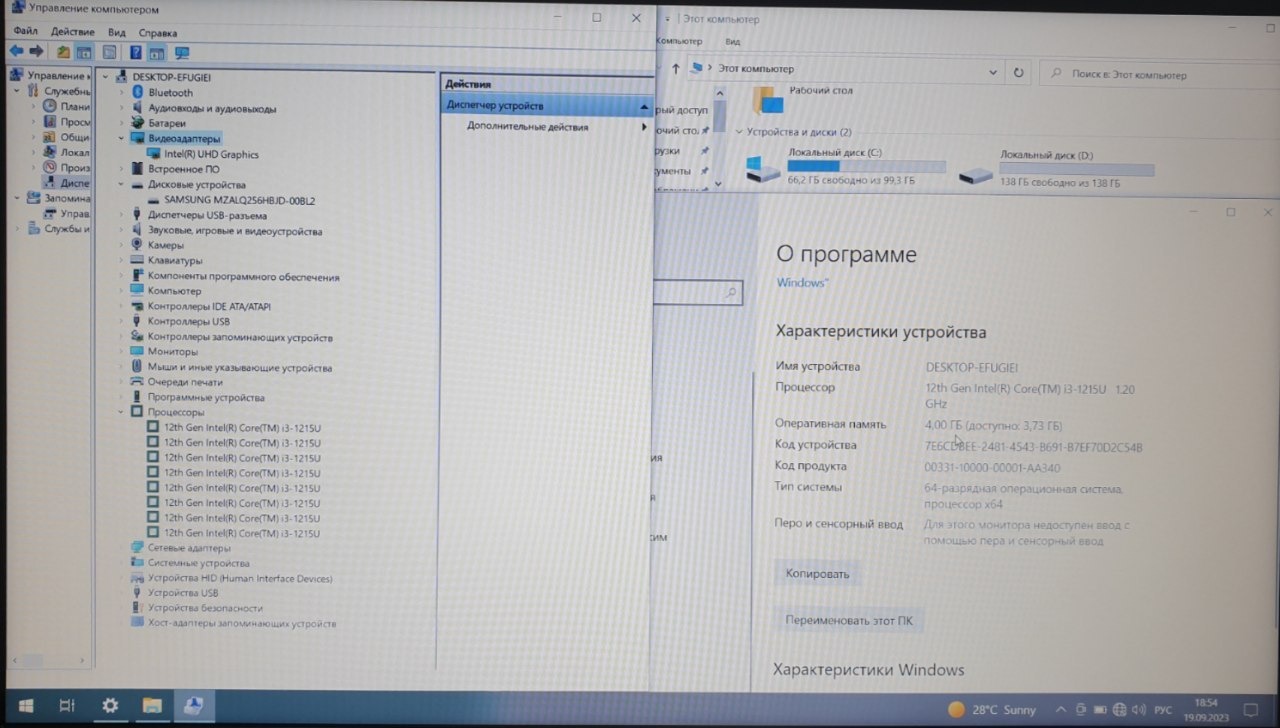The height and width of the screenshot is (728, 1280).
Task: Open Task View on the taskbar
Action: pyautogui.click(x=67, y=706)
